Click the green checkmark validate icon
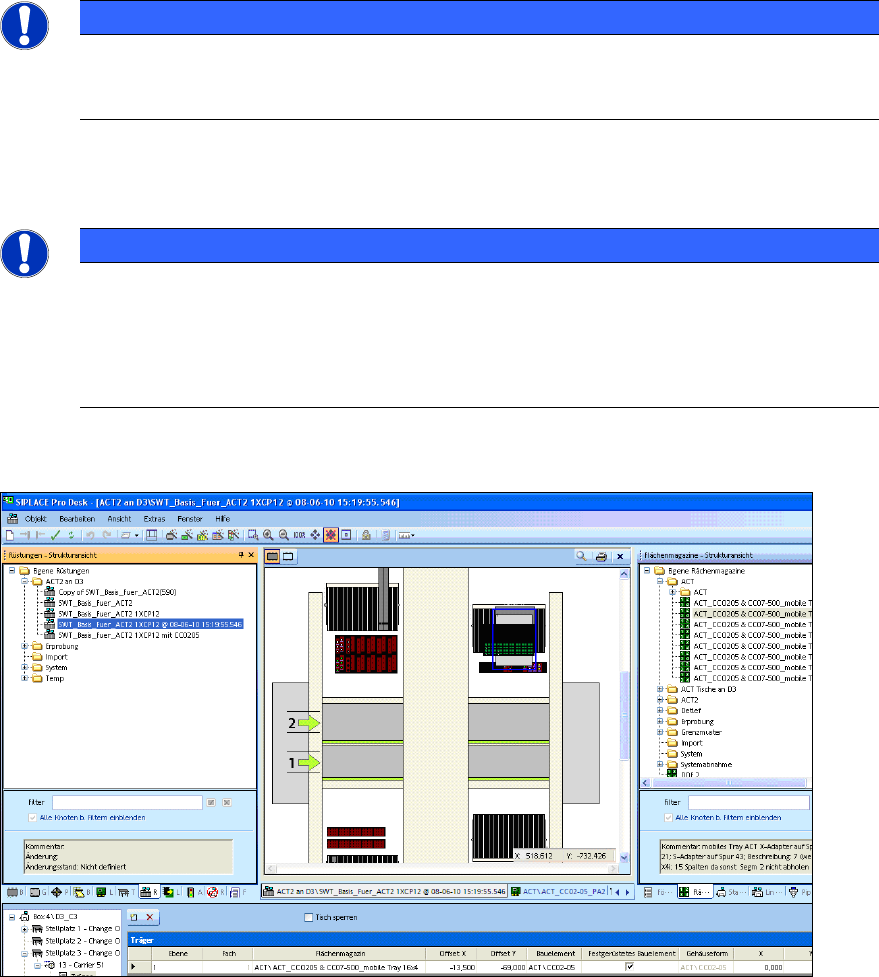Screen dimensions: 879x977 coord(56,535)
